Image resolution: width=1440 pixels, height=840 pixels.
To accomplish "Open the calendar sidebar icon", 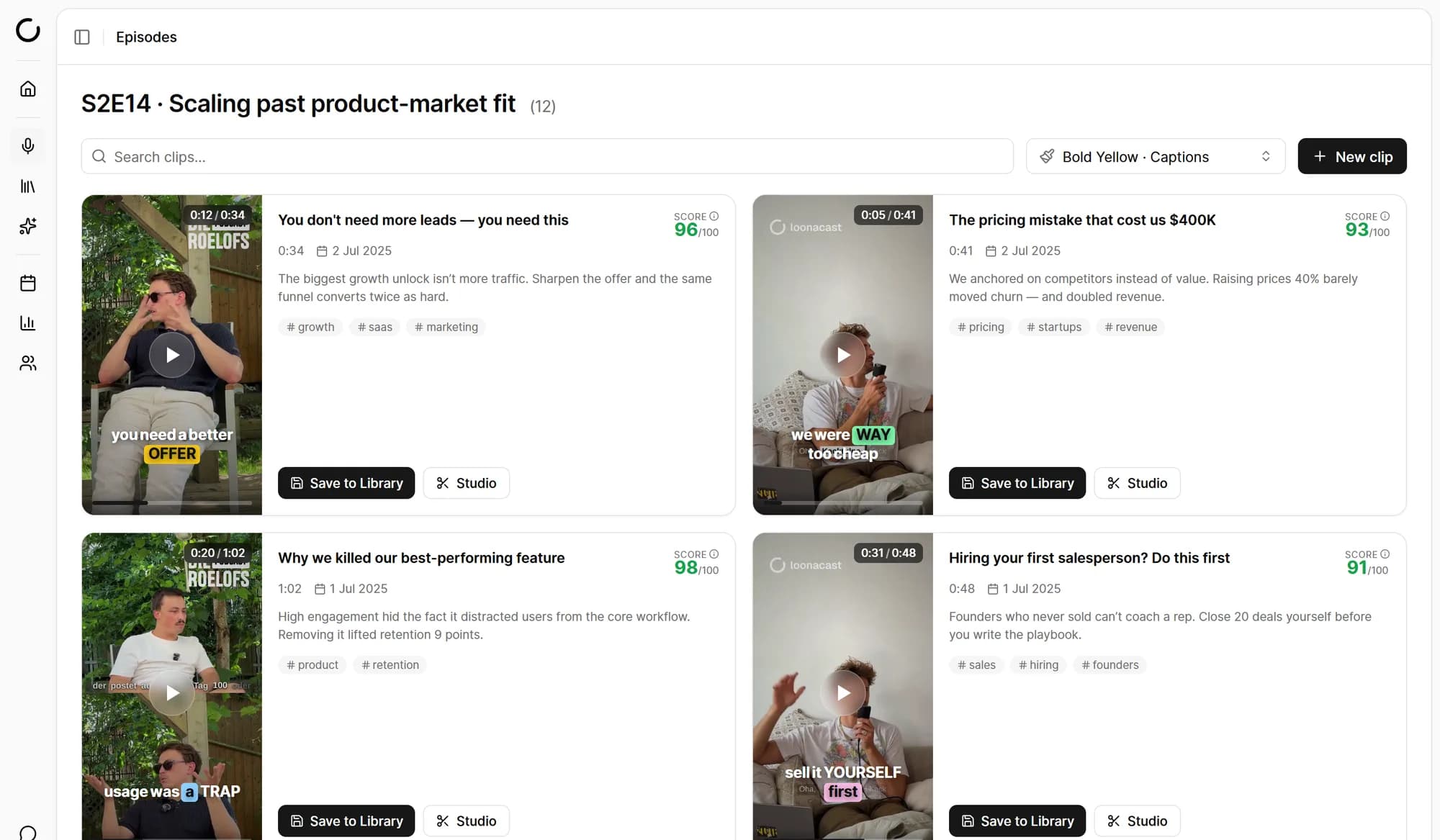I will point(28,283).
